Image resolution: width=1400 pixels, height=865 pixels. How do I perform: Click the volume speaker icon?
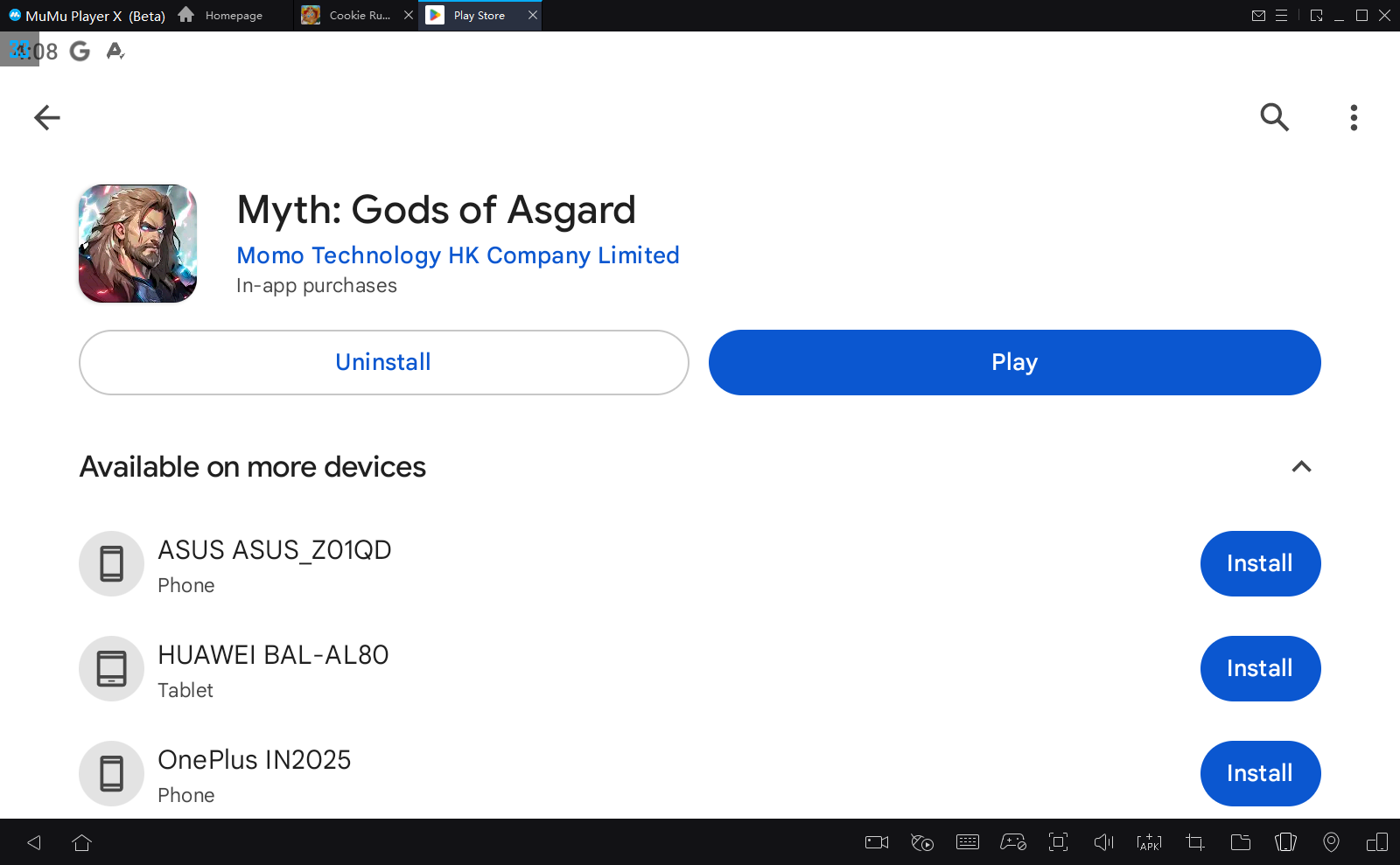[x=1103, y=842]
